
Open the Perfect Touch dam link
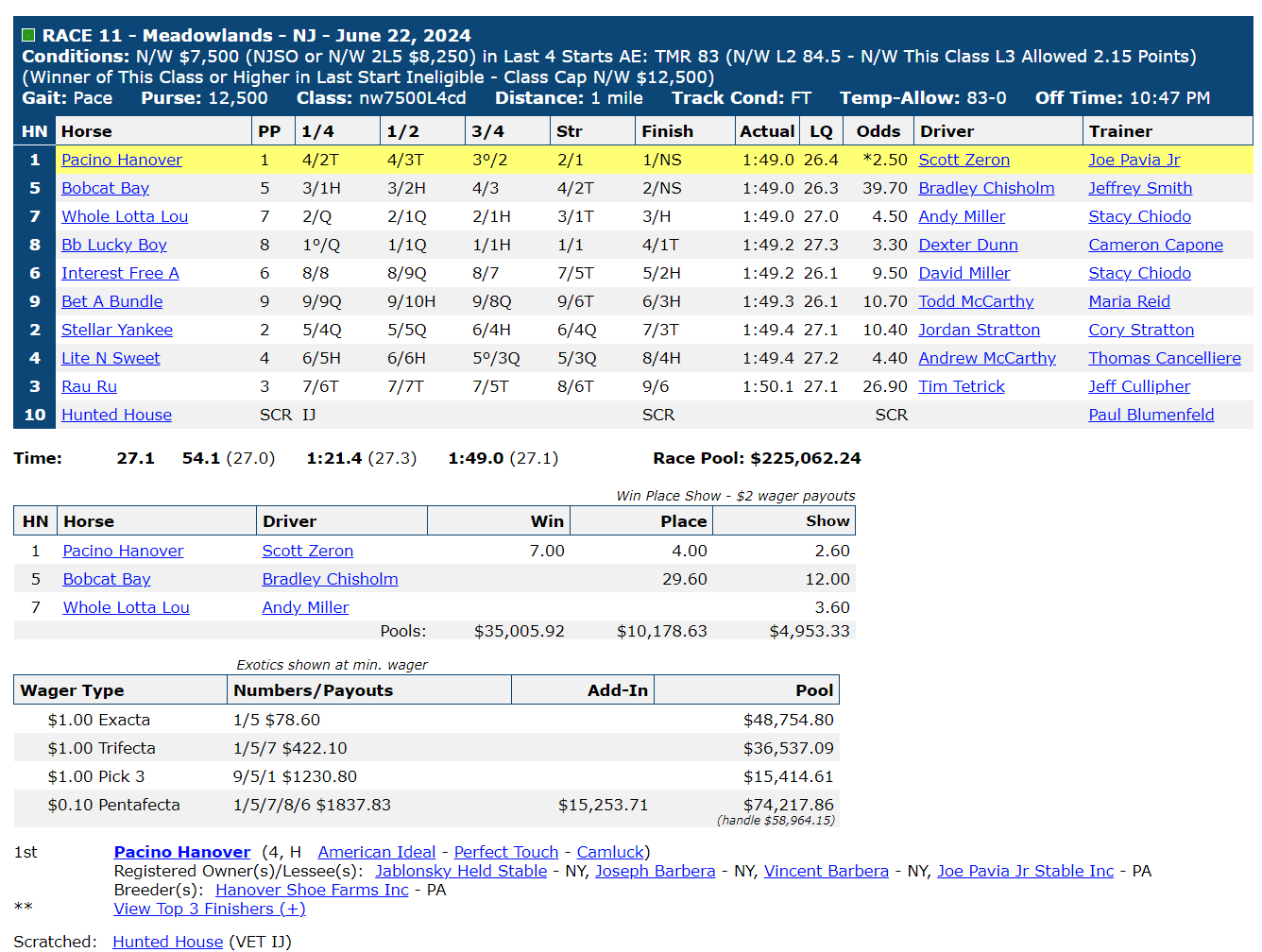pyautogui.click(x=506, y=852)
